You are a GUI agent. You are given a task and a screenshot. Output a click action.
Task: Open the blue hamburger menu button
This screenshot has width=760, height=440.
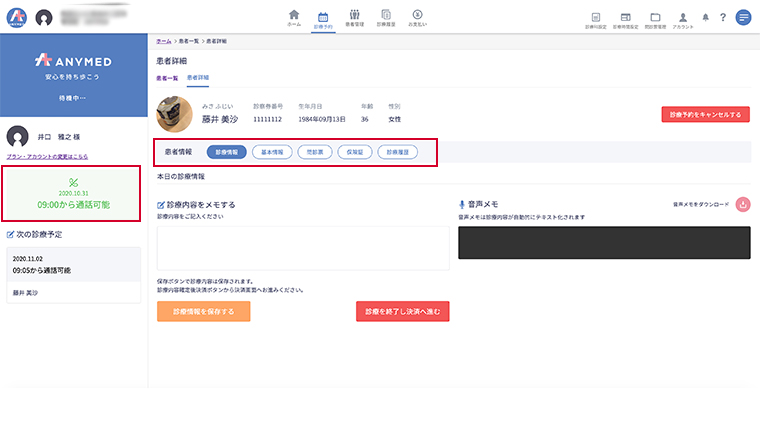pyautogui.click(x=743, y=18)
